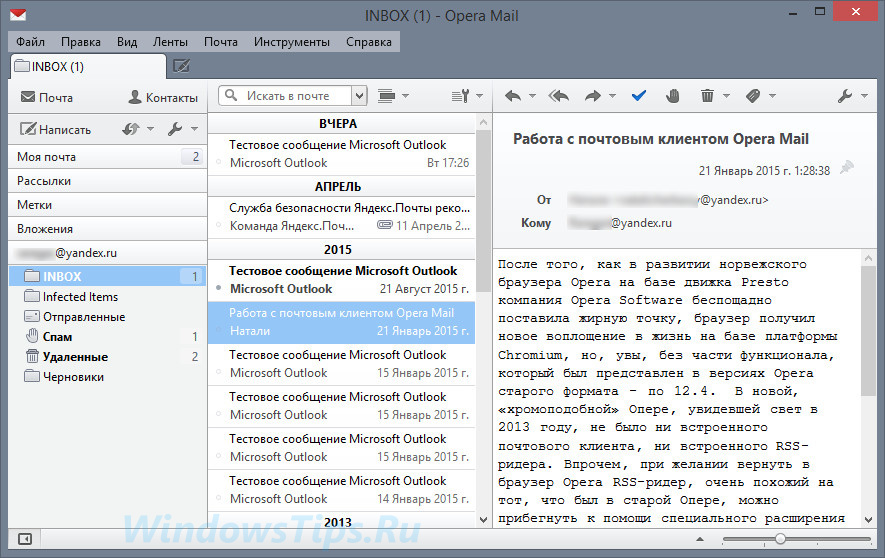
Task: Open the Ленты menu
Action: coord(170,42)
